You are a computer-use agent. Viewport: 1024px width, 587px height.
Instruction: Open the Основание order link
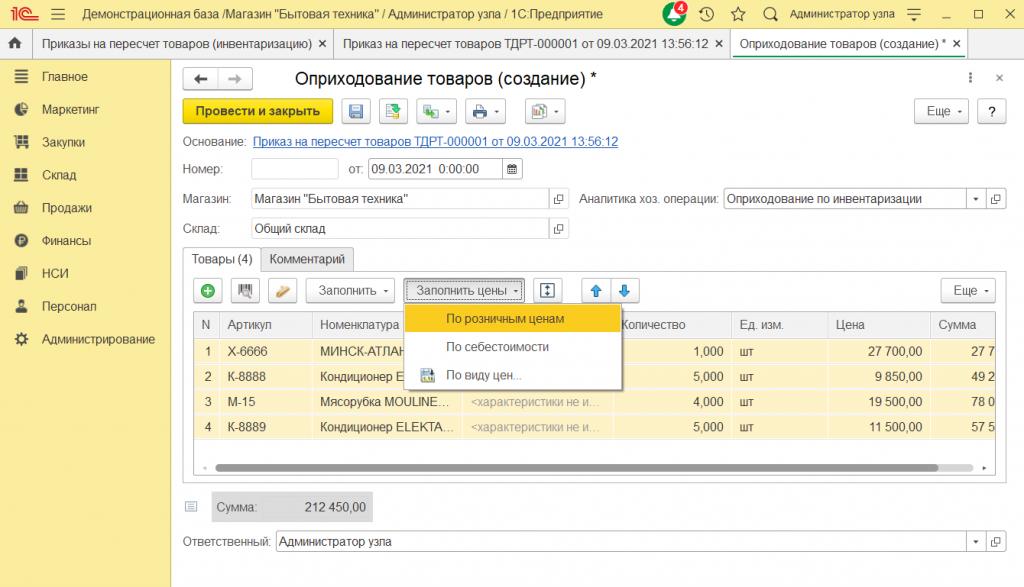[435, 142]
